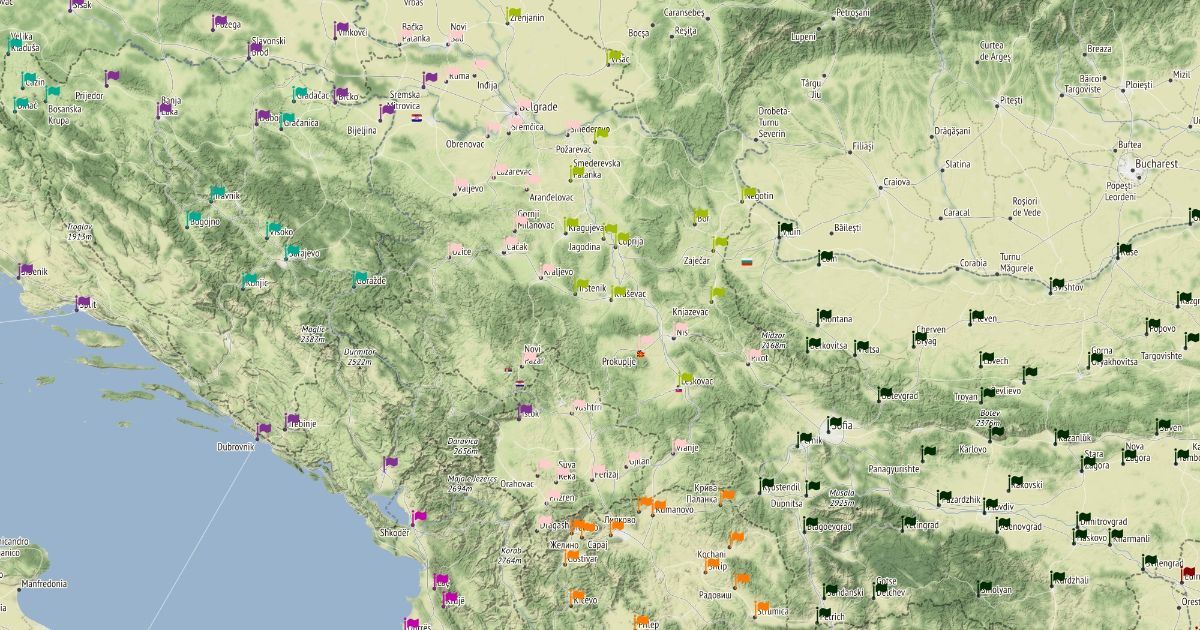This screenshot has width=1200, height=630.
Task: Select the Belgrade city label
Action: tap(539, 105)
